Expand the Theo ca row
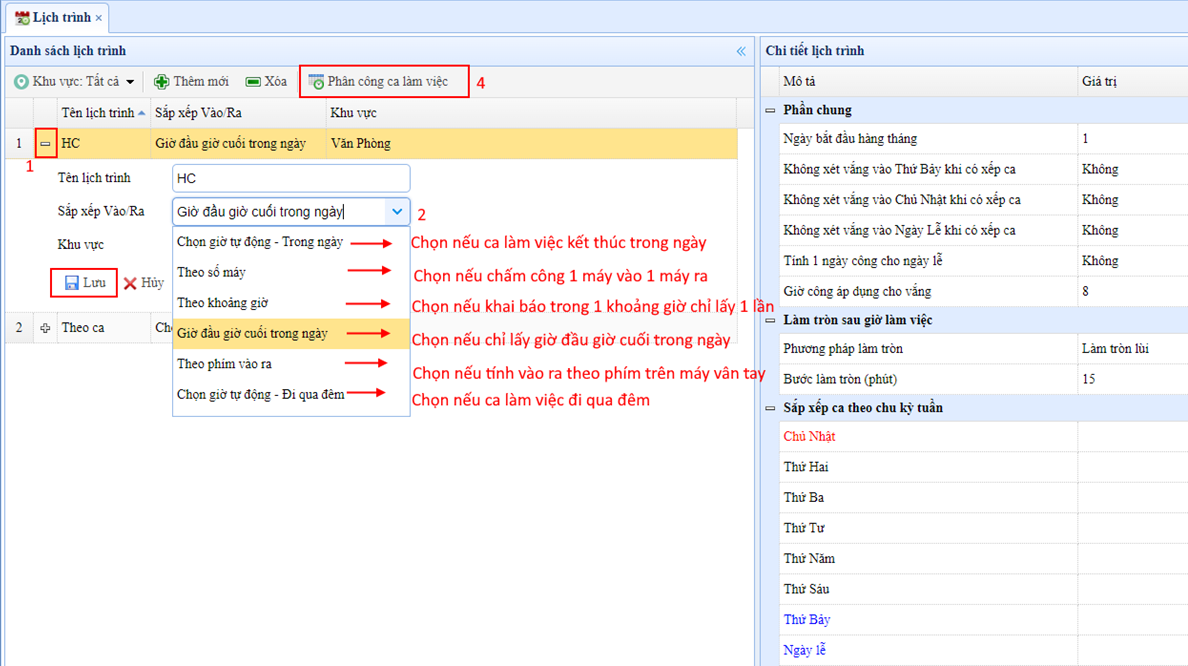Screen dimensions: 1188x666 (x=45, y=328)
